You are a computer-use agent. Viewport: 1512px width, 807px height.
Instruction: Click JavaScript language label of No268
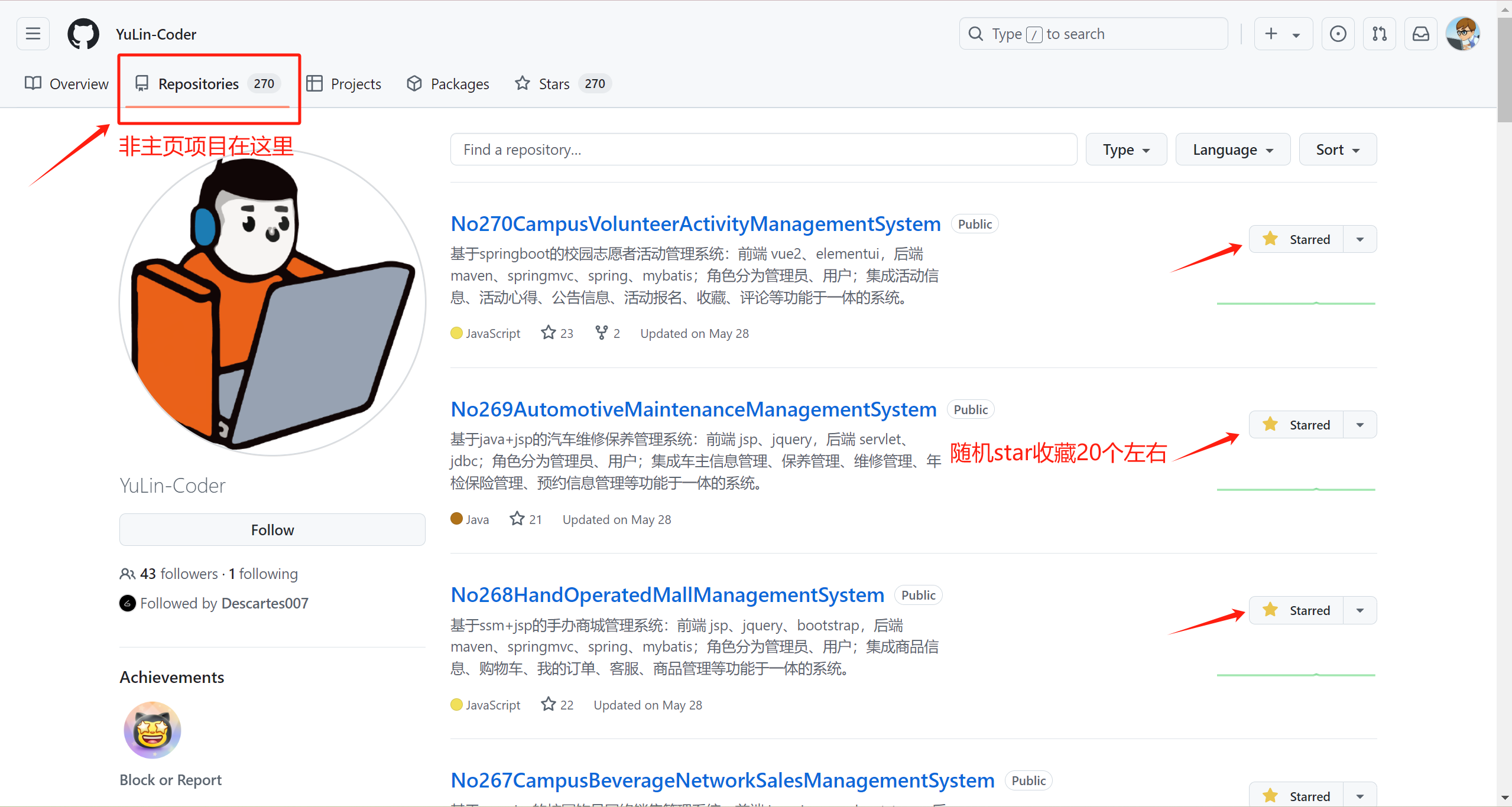(486, 705)
